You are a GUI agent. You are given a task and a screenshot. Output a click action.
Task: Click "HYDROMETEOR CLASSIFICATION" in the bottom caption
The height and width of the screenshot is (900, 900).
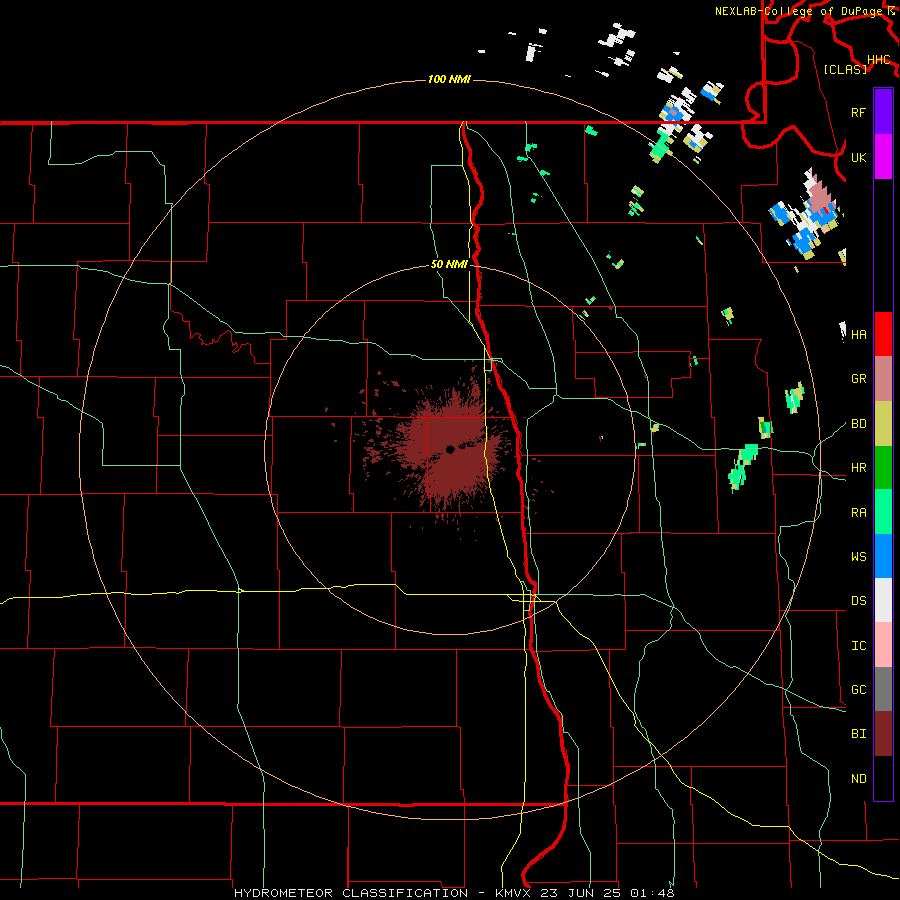click(351, 893)
